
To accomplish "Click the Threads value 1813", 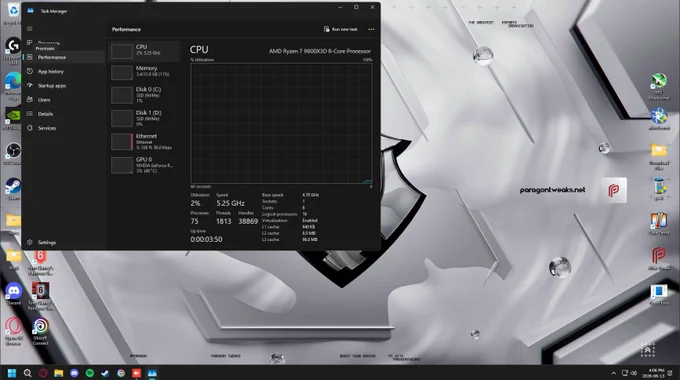I will click(x=223, y=222).
